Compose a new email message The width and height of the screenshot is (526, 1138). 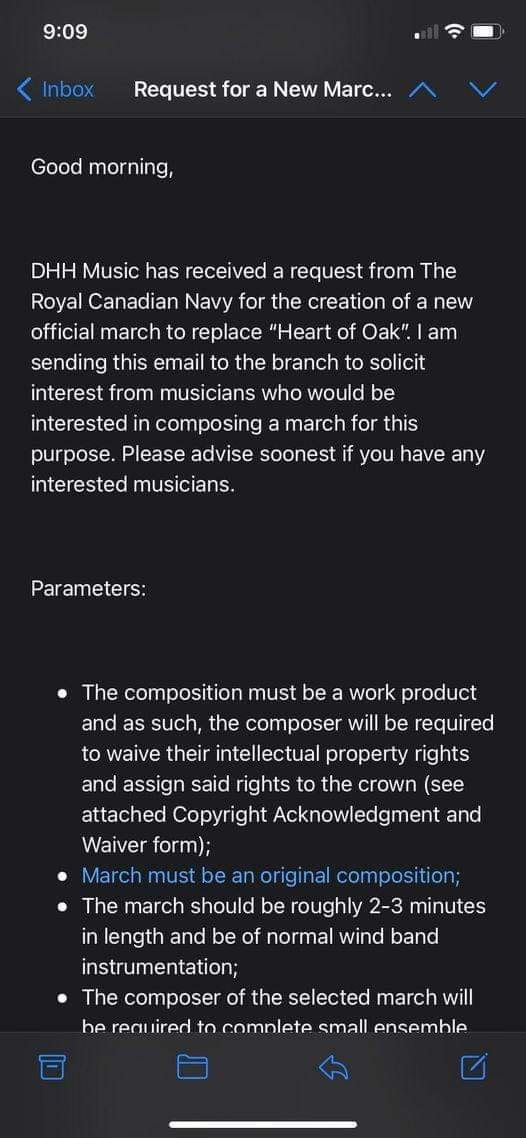pos(474,1065)
